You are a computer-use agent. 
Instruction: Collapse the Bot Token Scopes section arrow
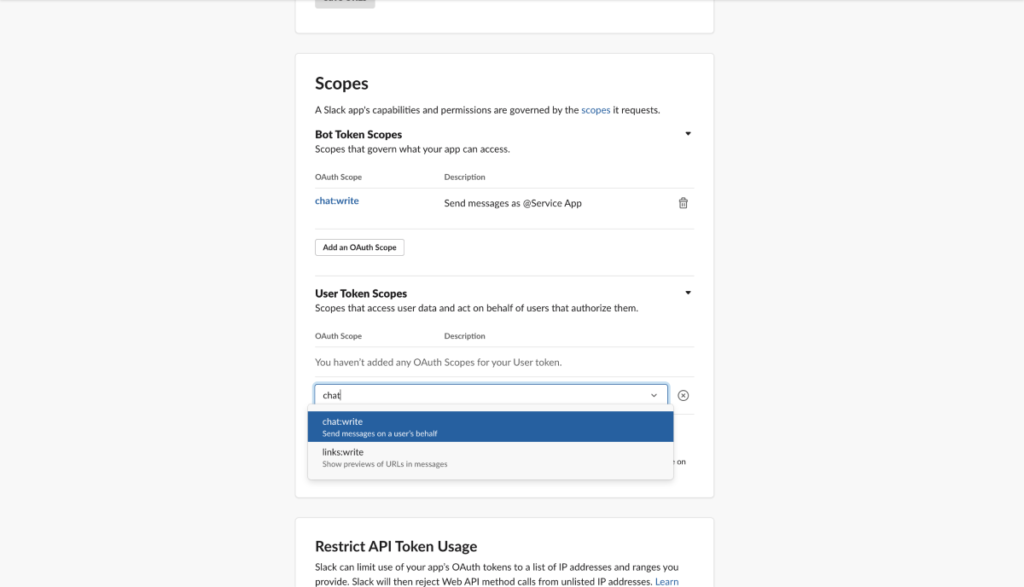[687, 133]
